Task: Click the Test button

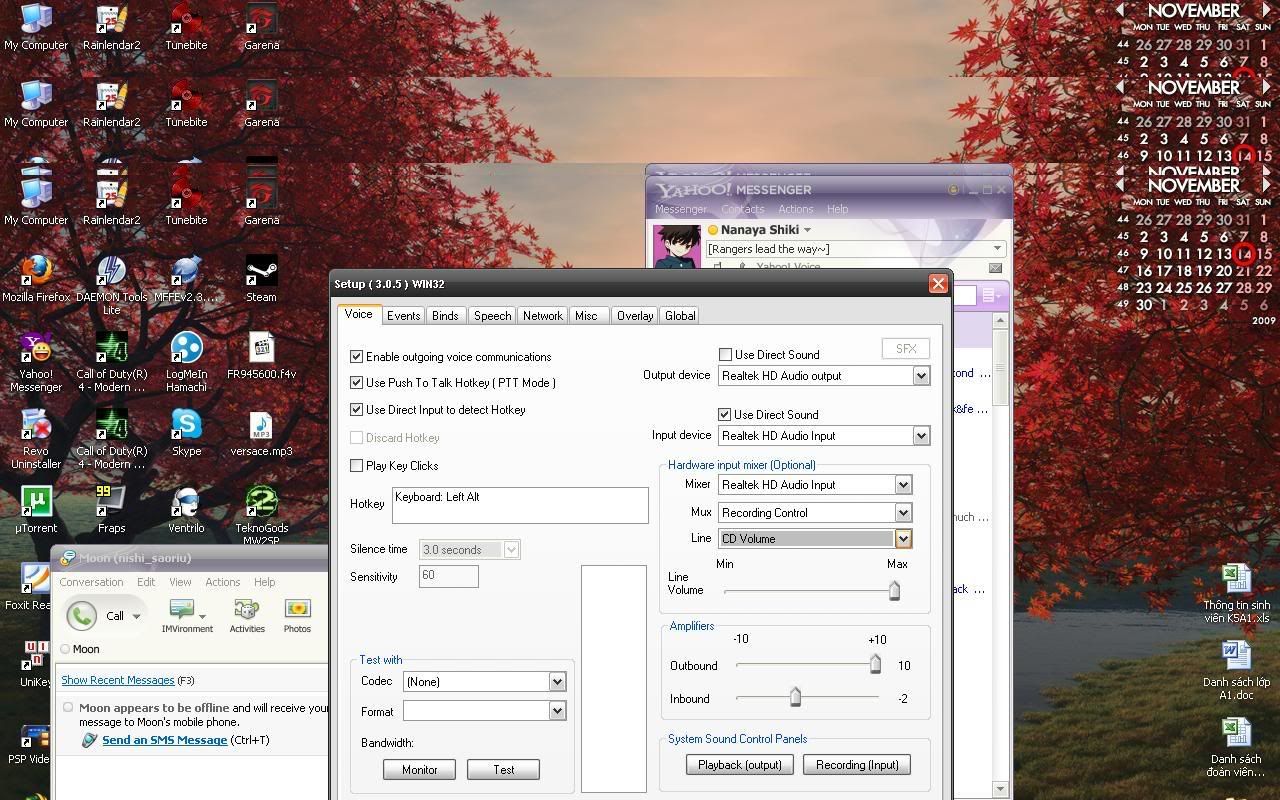Action: (x=503, y=769)
